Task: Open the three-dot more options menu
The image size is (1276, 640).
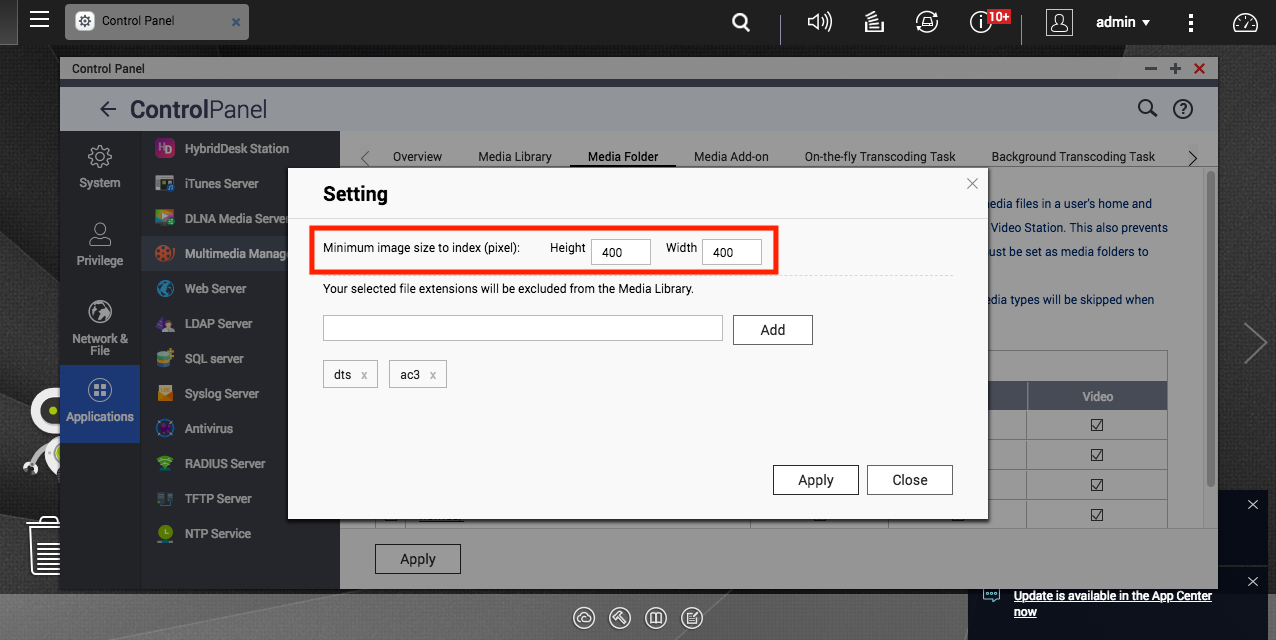Action: pyautogui.click(x=1190, y=22)
